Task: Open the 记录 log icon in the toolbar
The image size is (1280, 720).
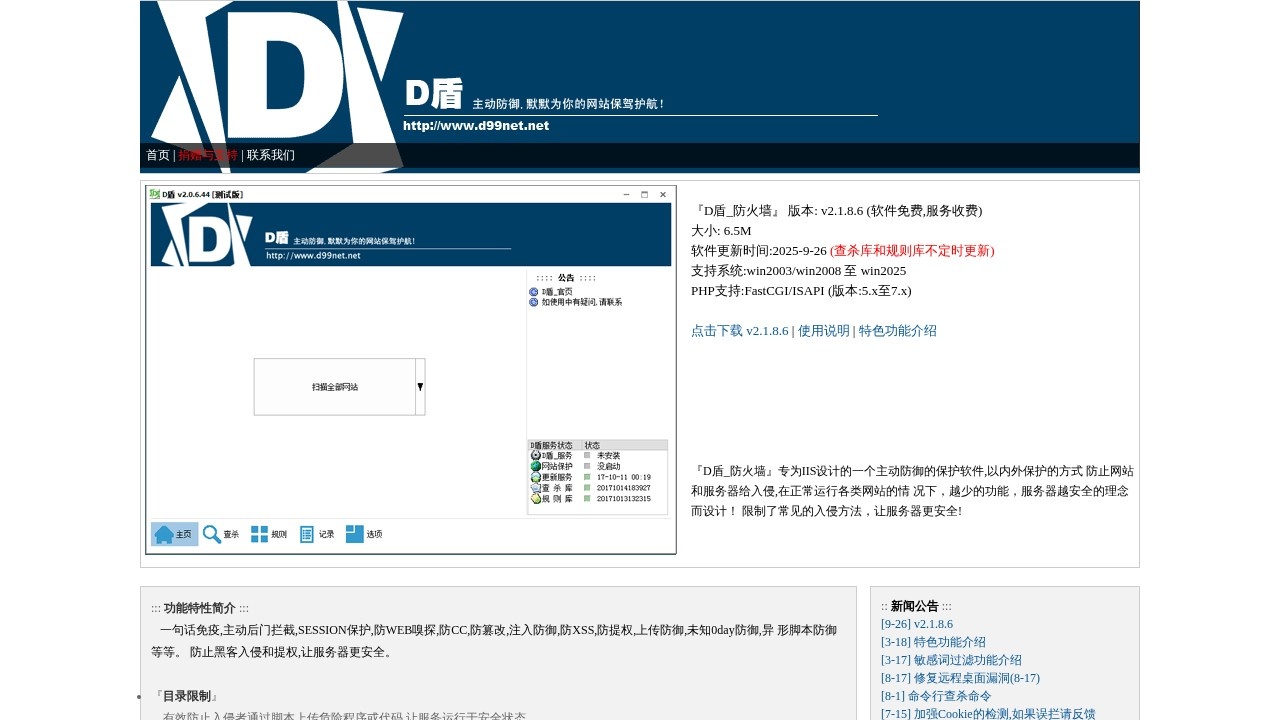Action: 308,533
